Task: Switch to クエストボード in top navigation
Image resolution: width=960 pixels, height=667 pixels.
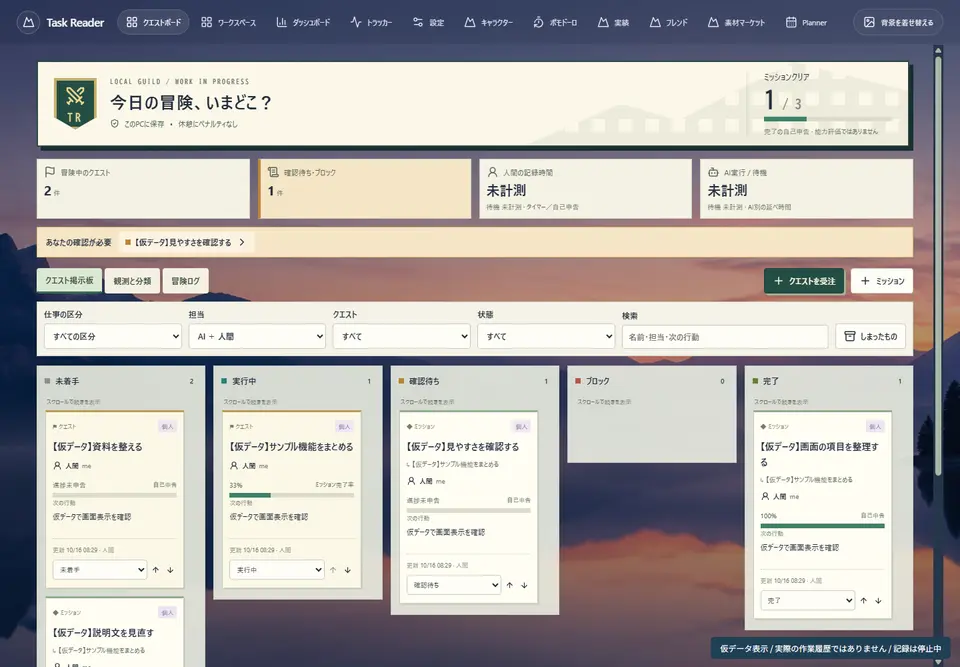Action: point(153,23)
